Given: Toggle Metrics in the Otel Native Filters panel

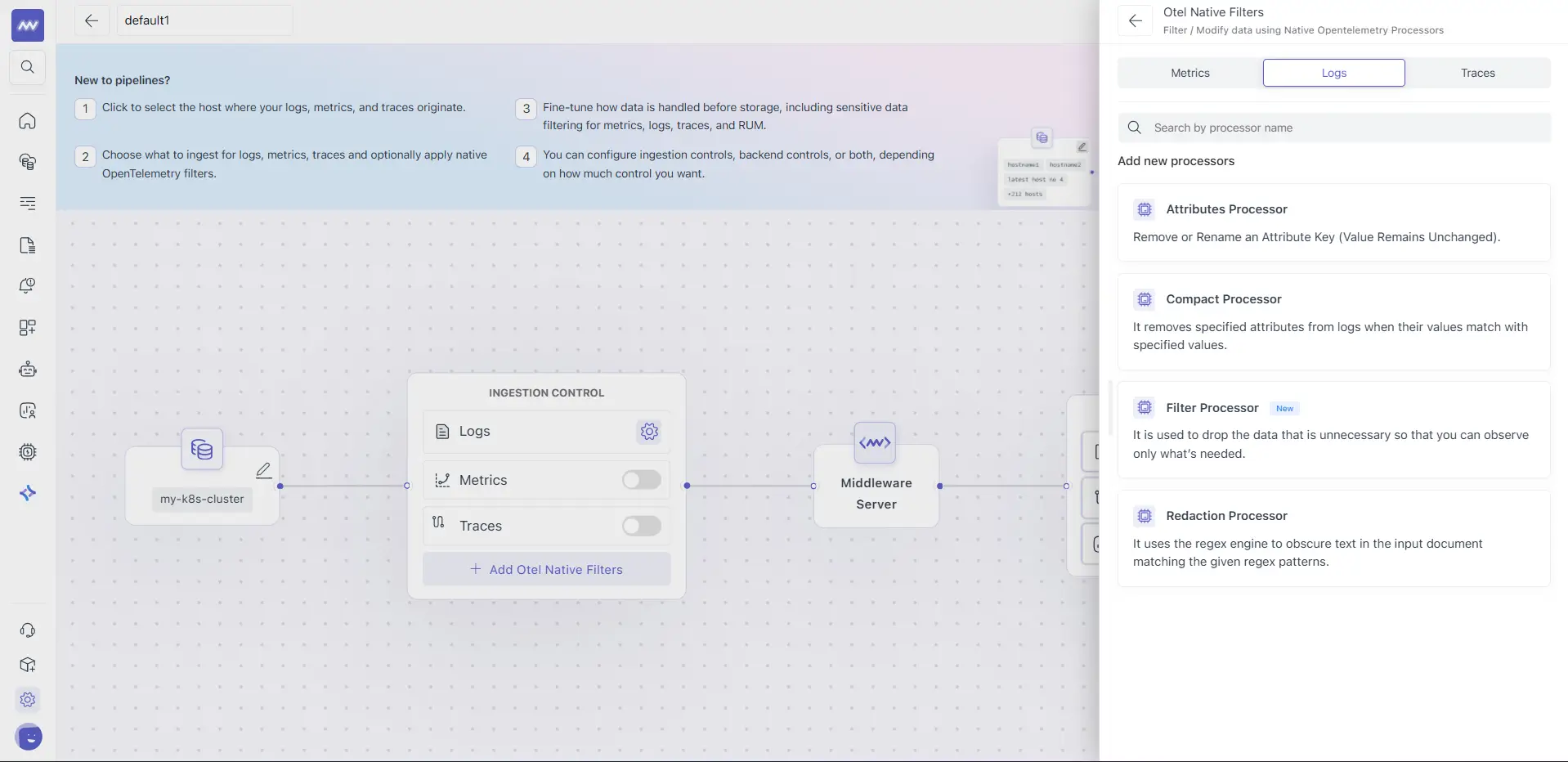Looking at the screenshot, I should click(1189, 72).
